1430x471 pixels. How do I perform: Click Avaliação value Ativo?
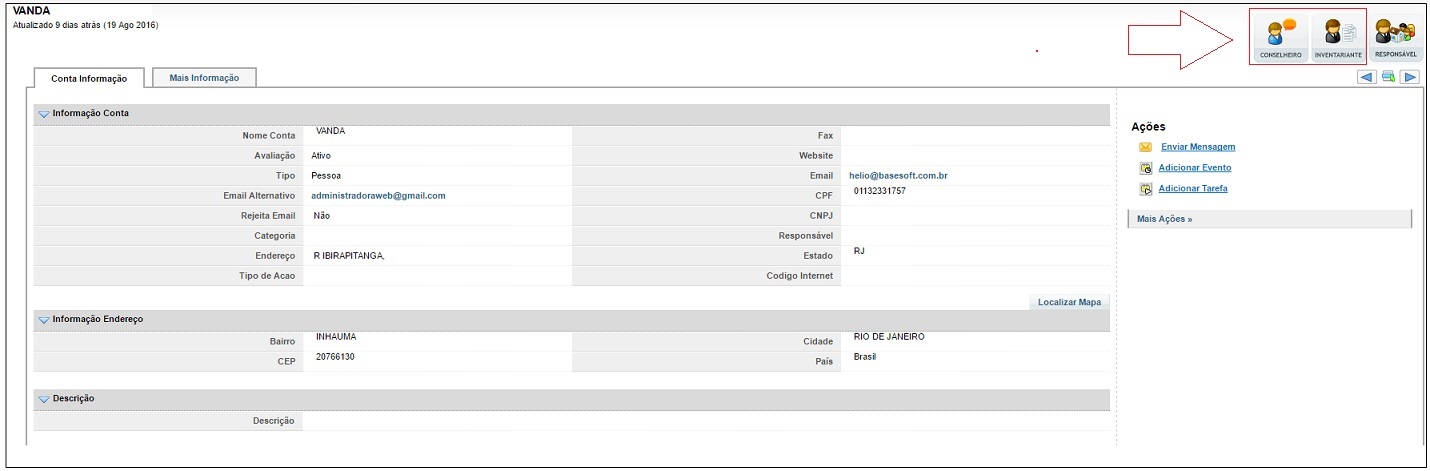pyautogui.click(x=321, y=156)
